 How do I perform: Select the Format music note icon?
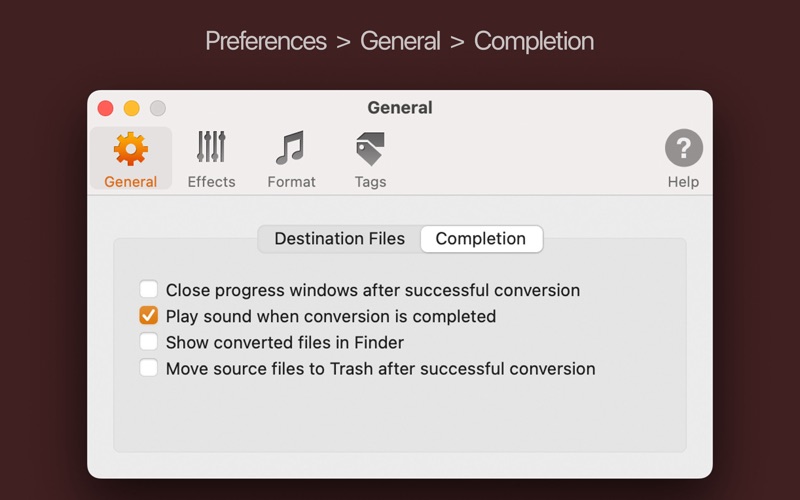tap(291, 148)
